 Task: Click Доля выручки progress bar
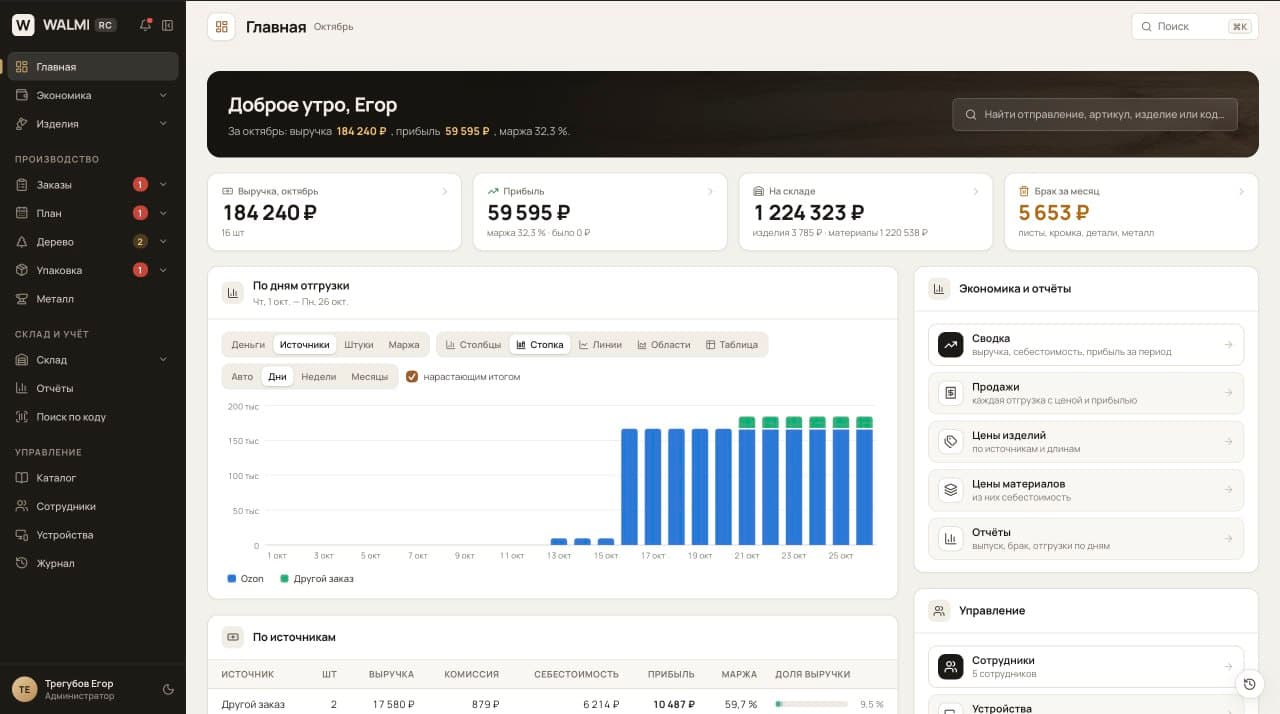(813, 704)
